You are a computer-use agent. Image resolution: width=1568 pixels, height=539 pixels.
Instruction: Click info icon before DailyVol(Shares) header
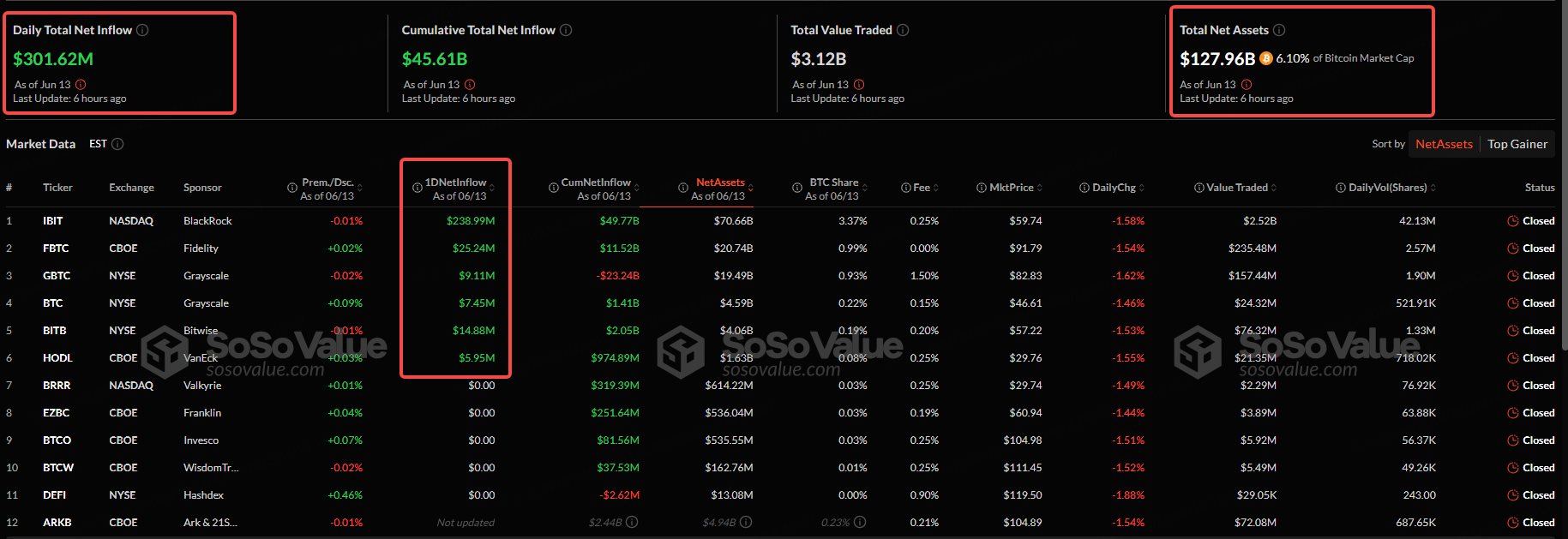pyautogui.click(x=1341, y=188)
